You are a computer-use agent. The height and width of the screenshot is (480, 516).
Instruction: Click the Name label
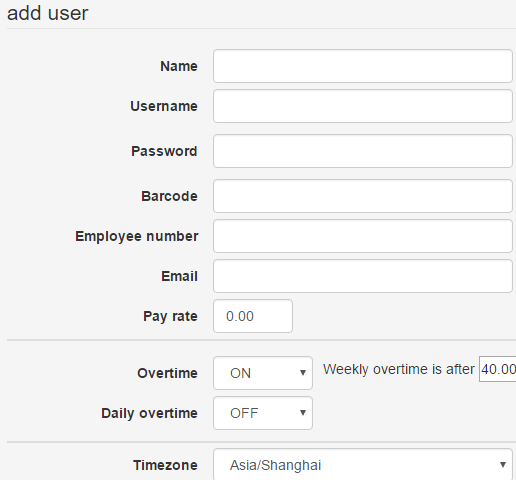[x=179, y=66]
